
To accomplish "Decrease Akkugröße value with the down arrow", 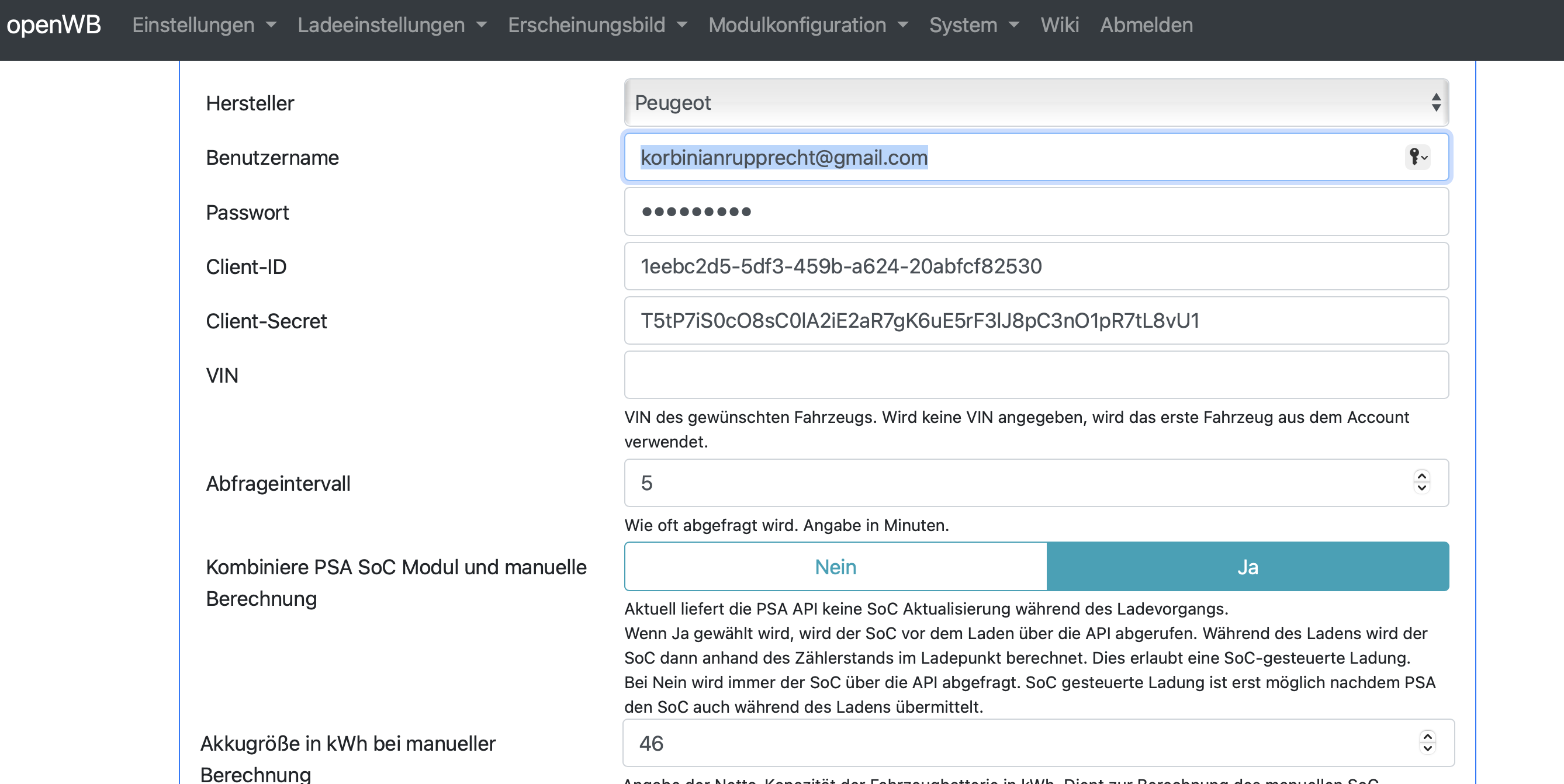I will point(1427,749).
